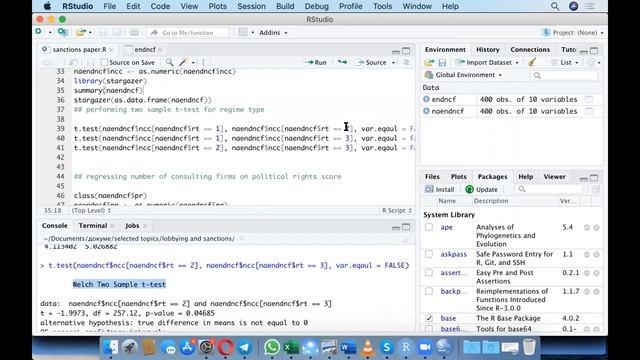Viewport: 640px width, 360px height.
Task: Click the New File plus icon
Action: 39,32
